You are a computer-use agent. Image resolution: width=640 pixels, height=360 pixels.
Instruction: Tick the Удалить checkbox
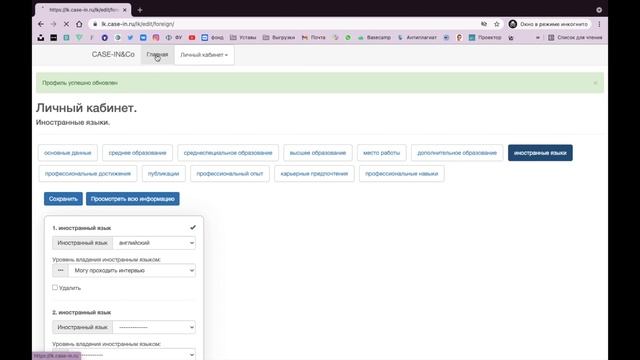(x=55, y=288)
